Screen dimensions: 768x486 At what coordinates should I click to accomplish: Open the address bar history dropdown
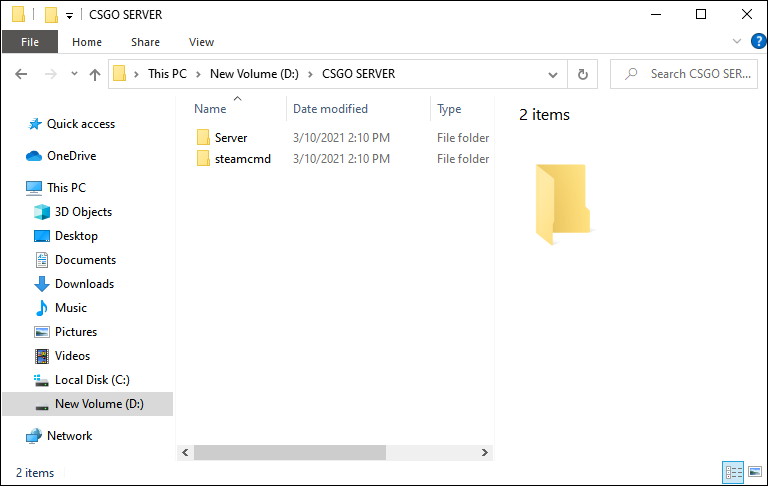point(553,74)
